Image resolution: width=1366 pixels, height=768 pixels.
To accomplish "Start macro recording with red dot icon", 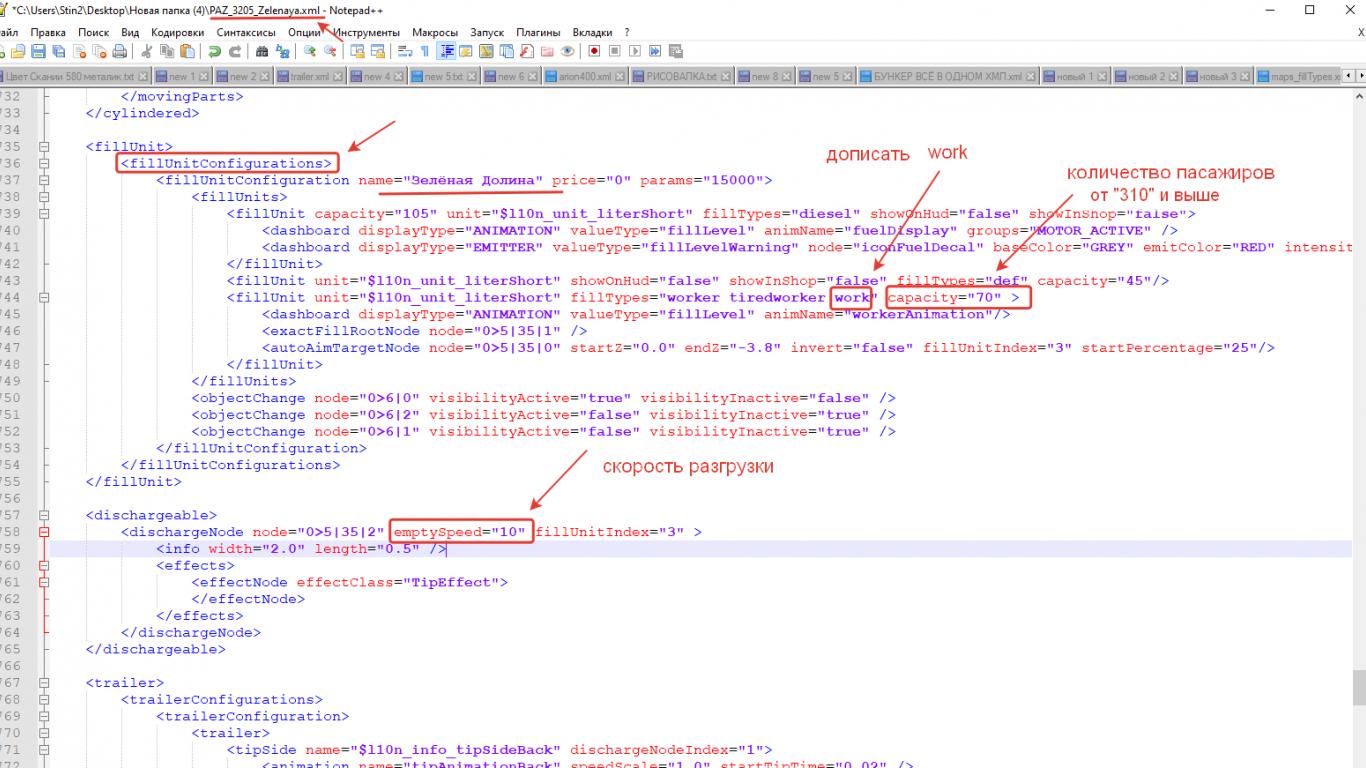I will click(594, 51).
